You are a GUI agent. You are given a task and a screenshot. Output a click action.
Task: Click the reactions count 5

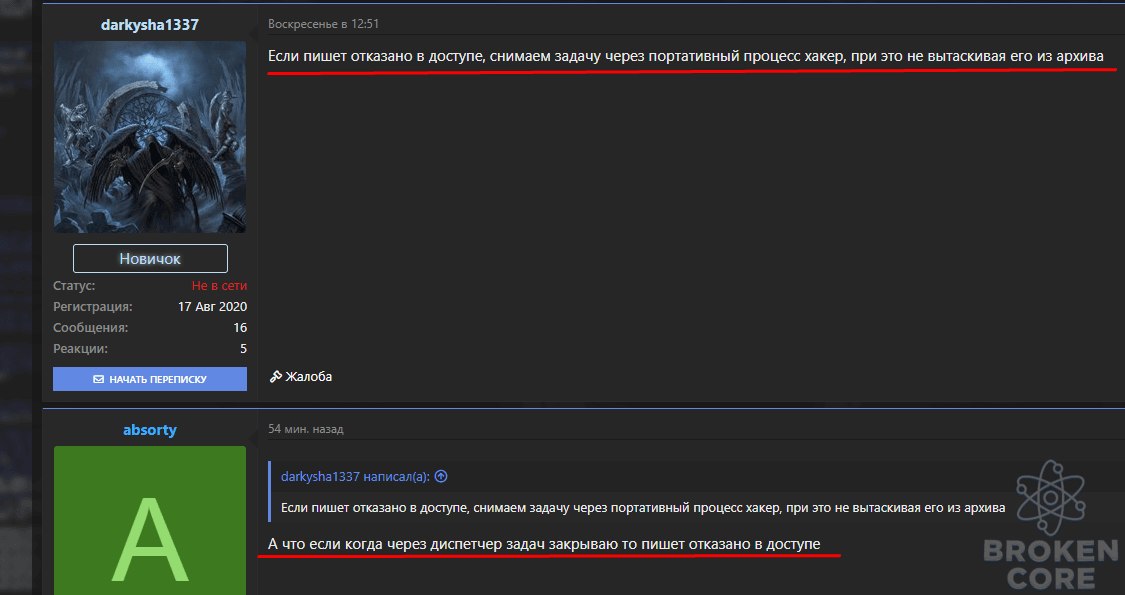(243, 349)
